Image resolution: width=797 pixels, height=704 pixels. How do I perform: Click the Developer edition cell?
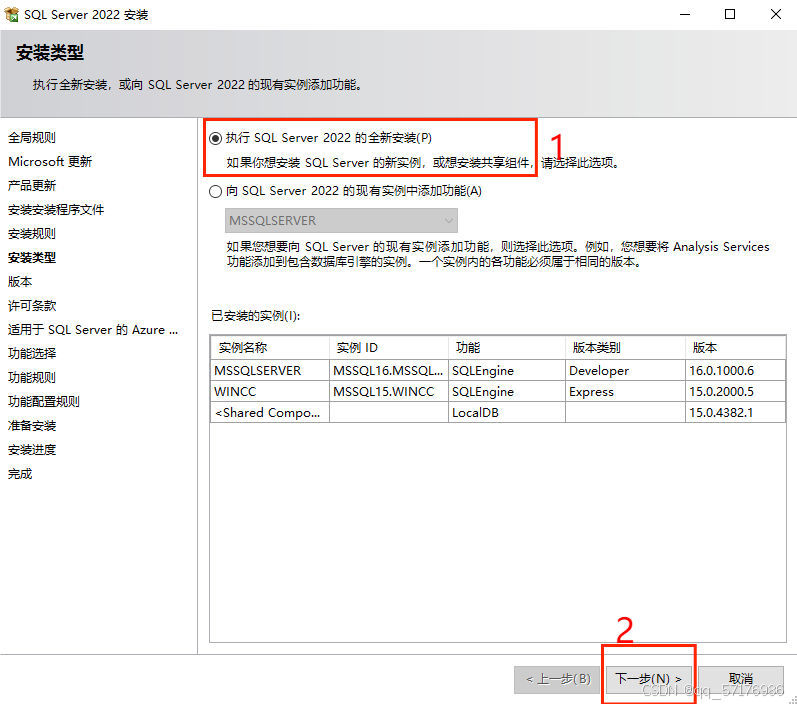pos(625,371)
